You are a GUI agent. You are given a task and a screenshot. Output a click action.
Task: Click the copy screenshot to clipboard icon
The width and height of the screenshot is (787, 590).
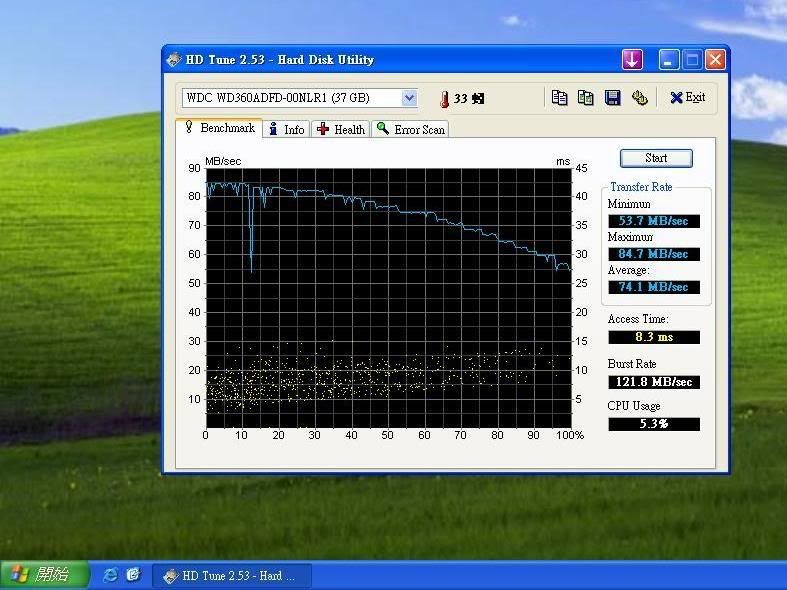(585, 97)
